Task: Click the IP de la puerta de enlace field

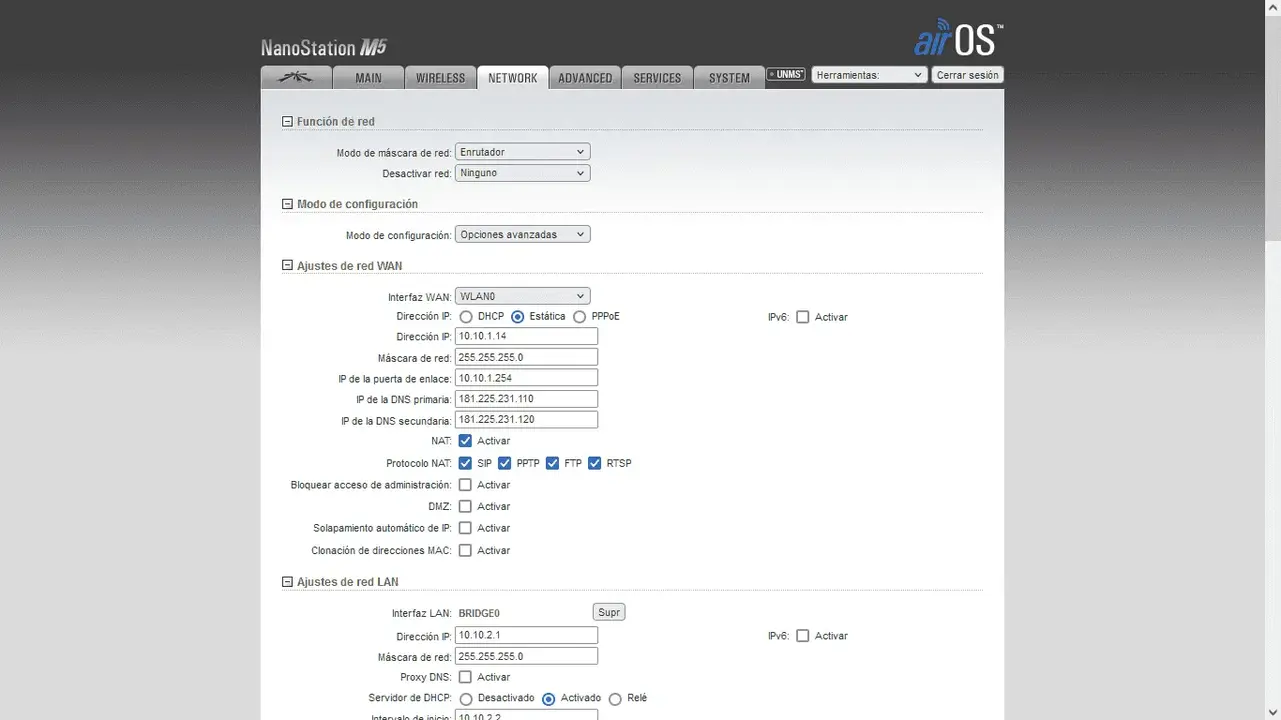Action: [x=526, y=378]
